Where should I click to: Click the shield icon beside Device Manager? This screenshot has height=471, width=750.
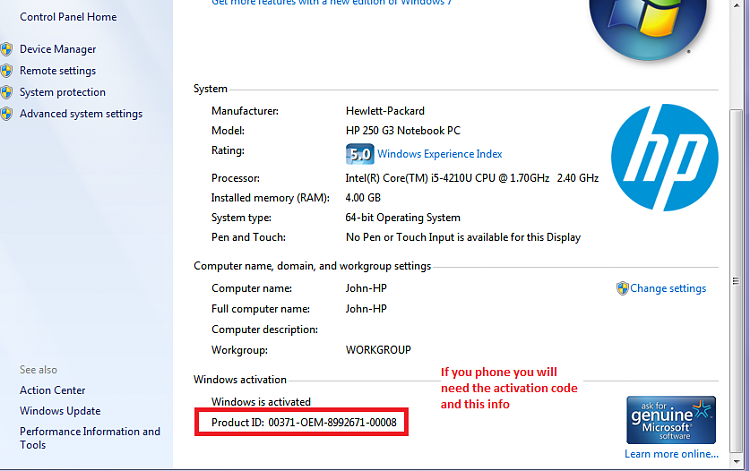point(6,49)
